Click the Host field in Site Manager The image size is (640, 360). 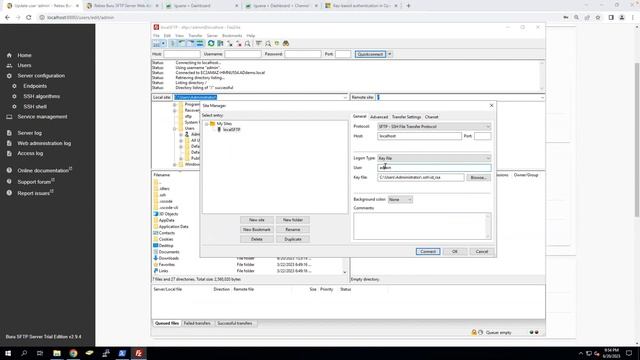click(419, 136)
